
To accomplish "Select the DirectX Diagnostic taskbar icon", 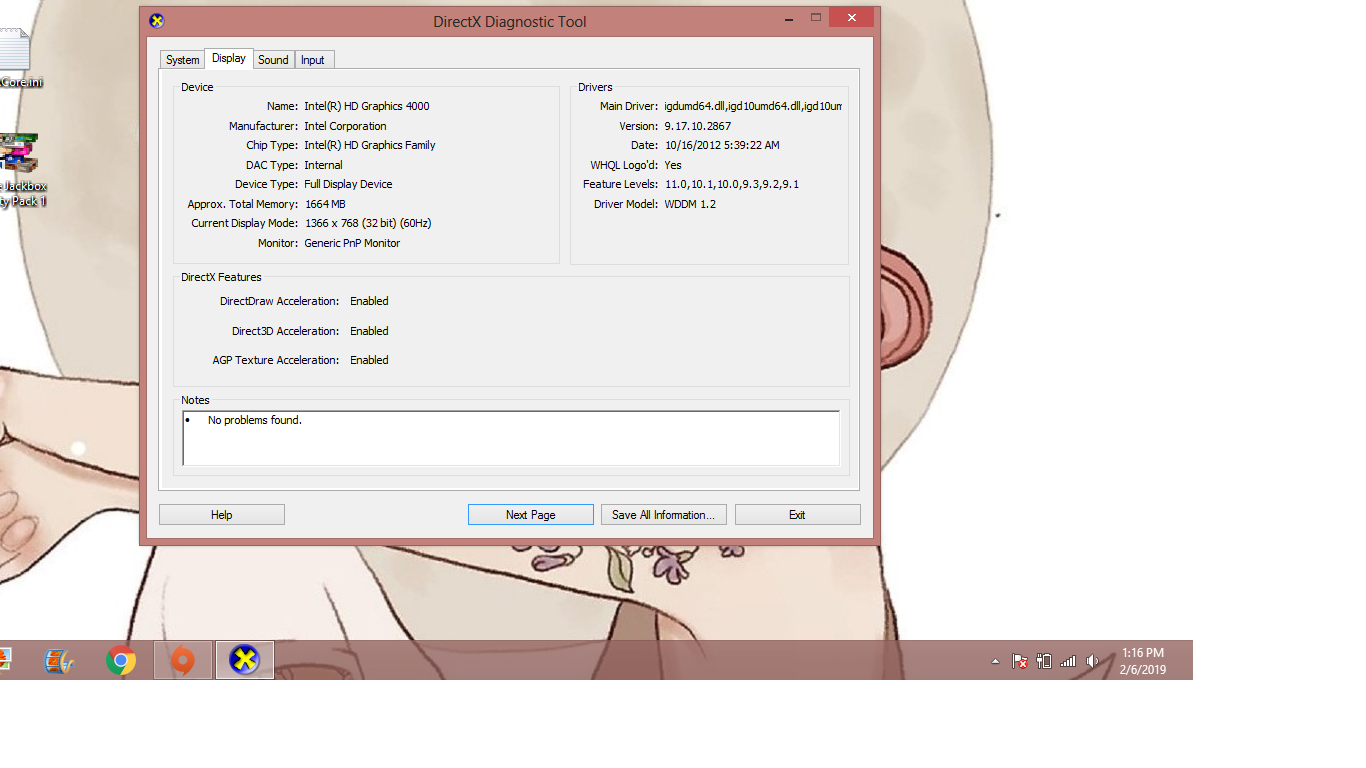I will (244, 661).
